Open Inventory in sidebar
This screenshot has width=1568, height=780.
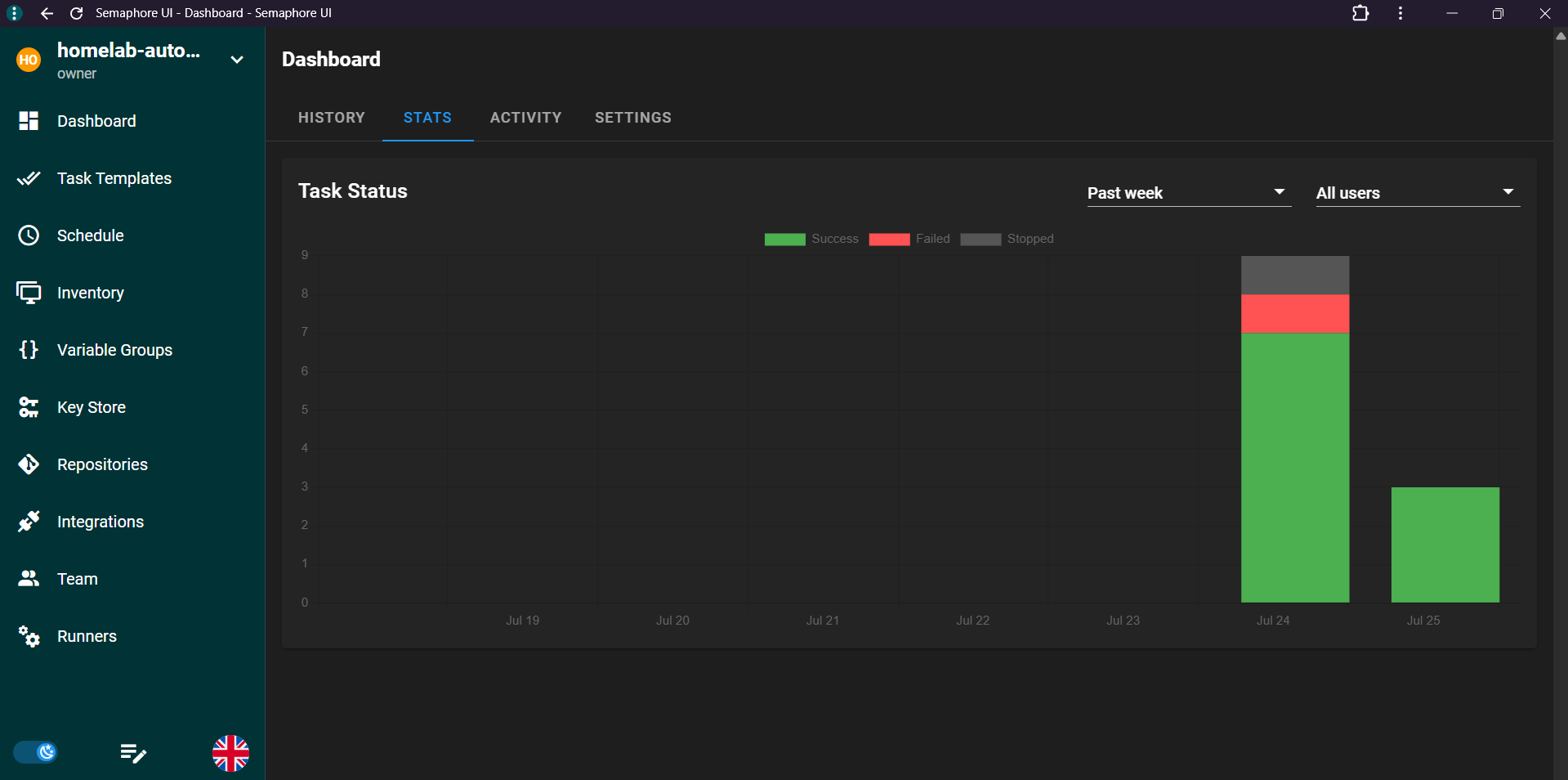coord(91,293)
